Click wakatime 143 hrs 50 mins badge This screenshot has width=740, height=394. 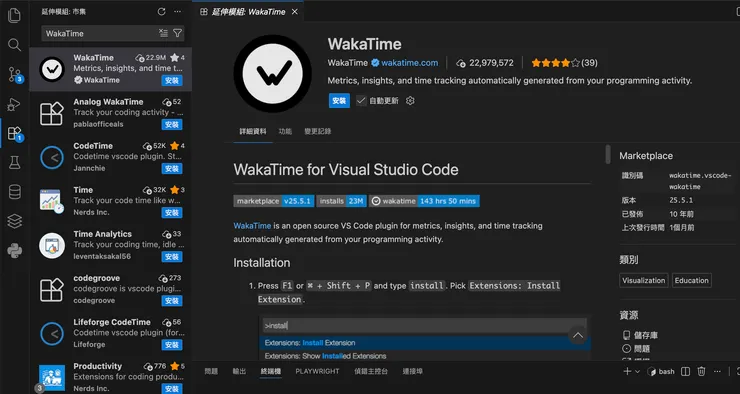click(424, 201)
